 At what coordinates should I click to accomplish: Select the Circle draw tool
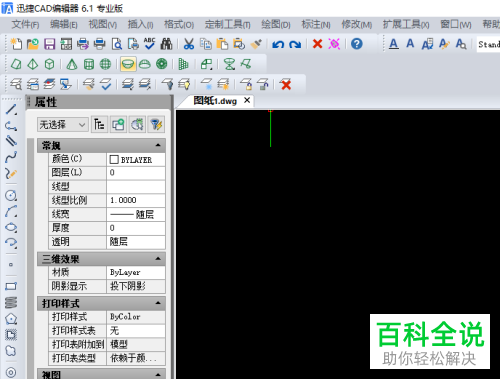[11, 195]
